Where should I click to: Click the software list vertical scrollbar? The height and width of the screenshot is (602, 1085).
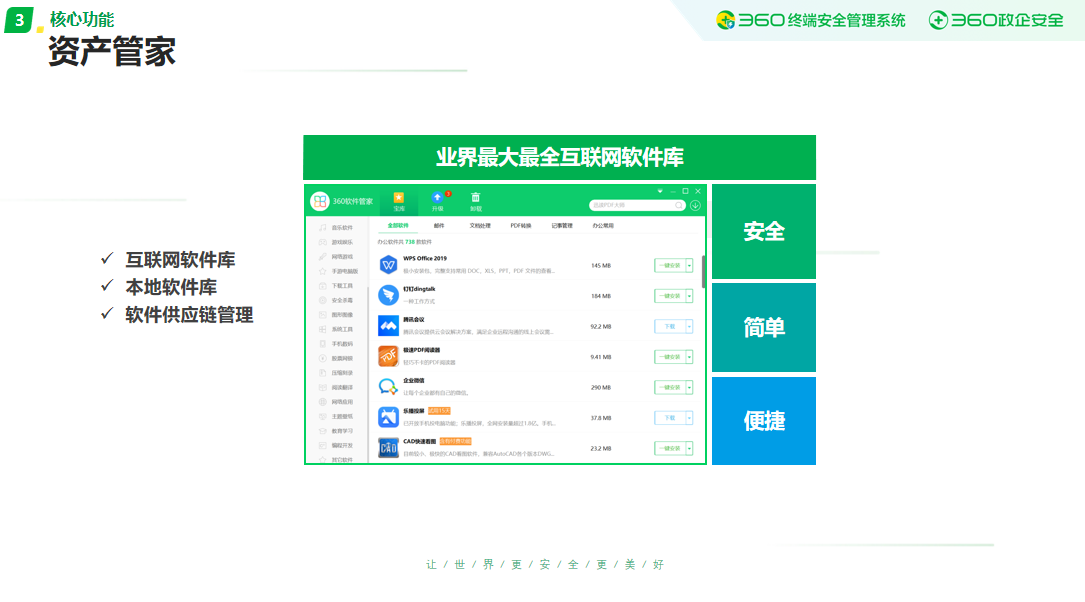pos(704,272)
